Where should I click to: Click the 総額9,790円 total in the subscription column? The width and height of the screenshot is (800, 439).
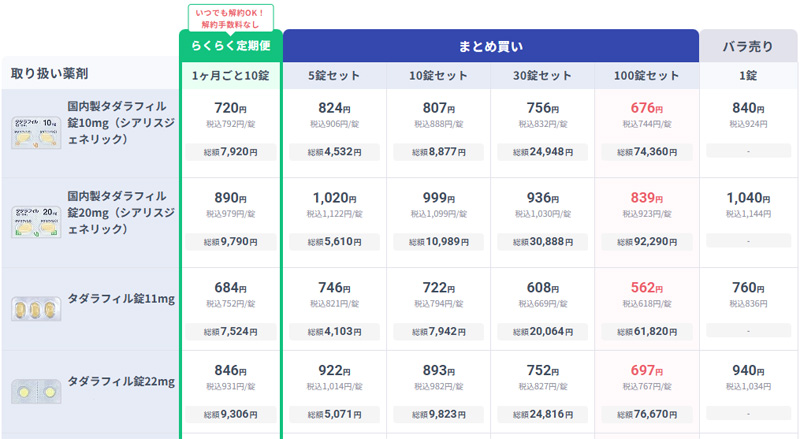click(x=231, y=242)
